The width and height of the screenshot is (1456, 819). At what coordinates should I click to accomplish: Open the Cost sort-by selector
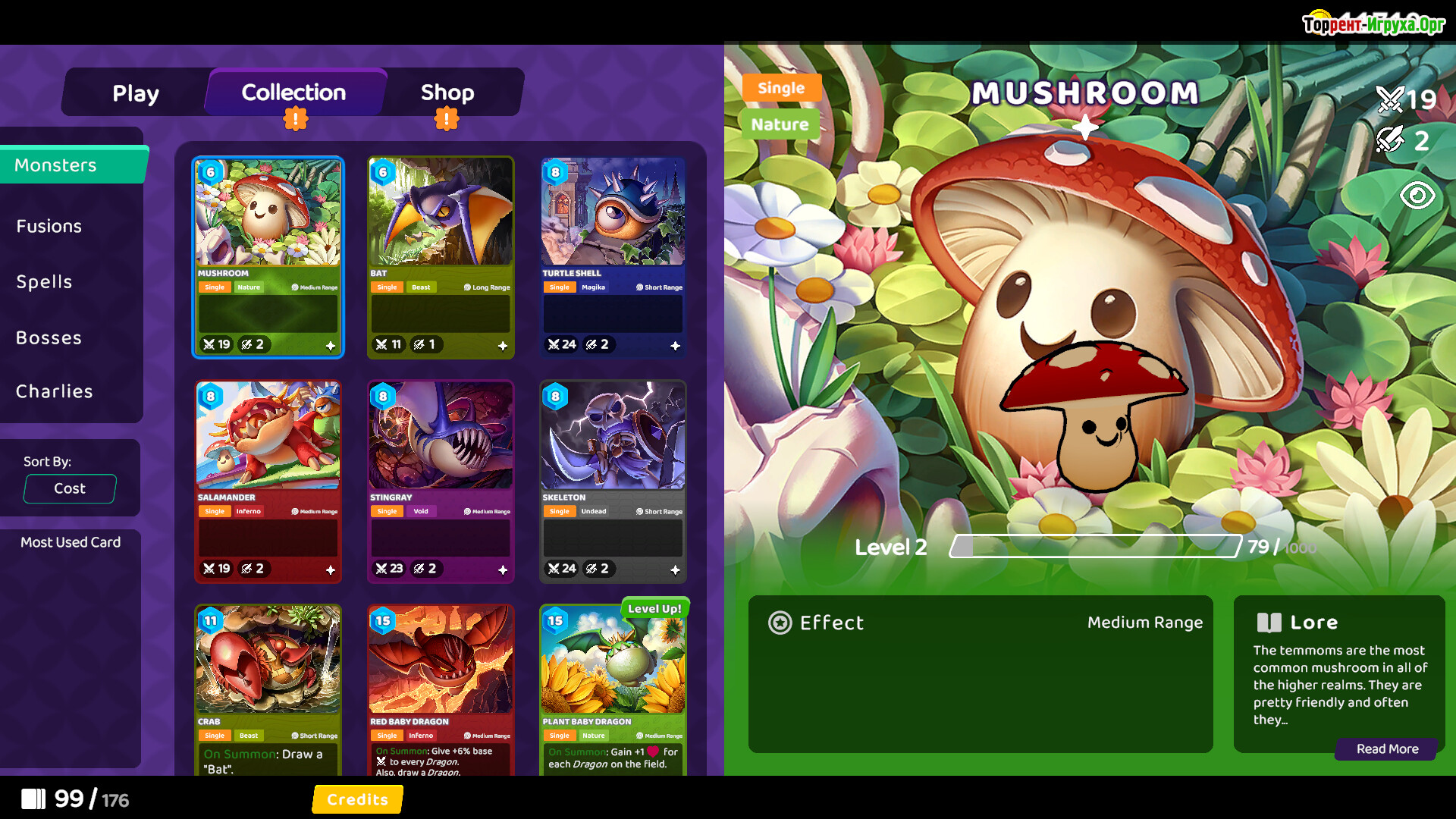70,488
